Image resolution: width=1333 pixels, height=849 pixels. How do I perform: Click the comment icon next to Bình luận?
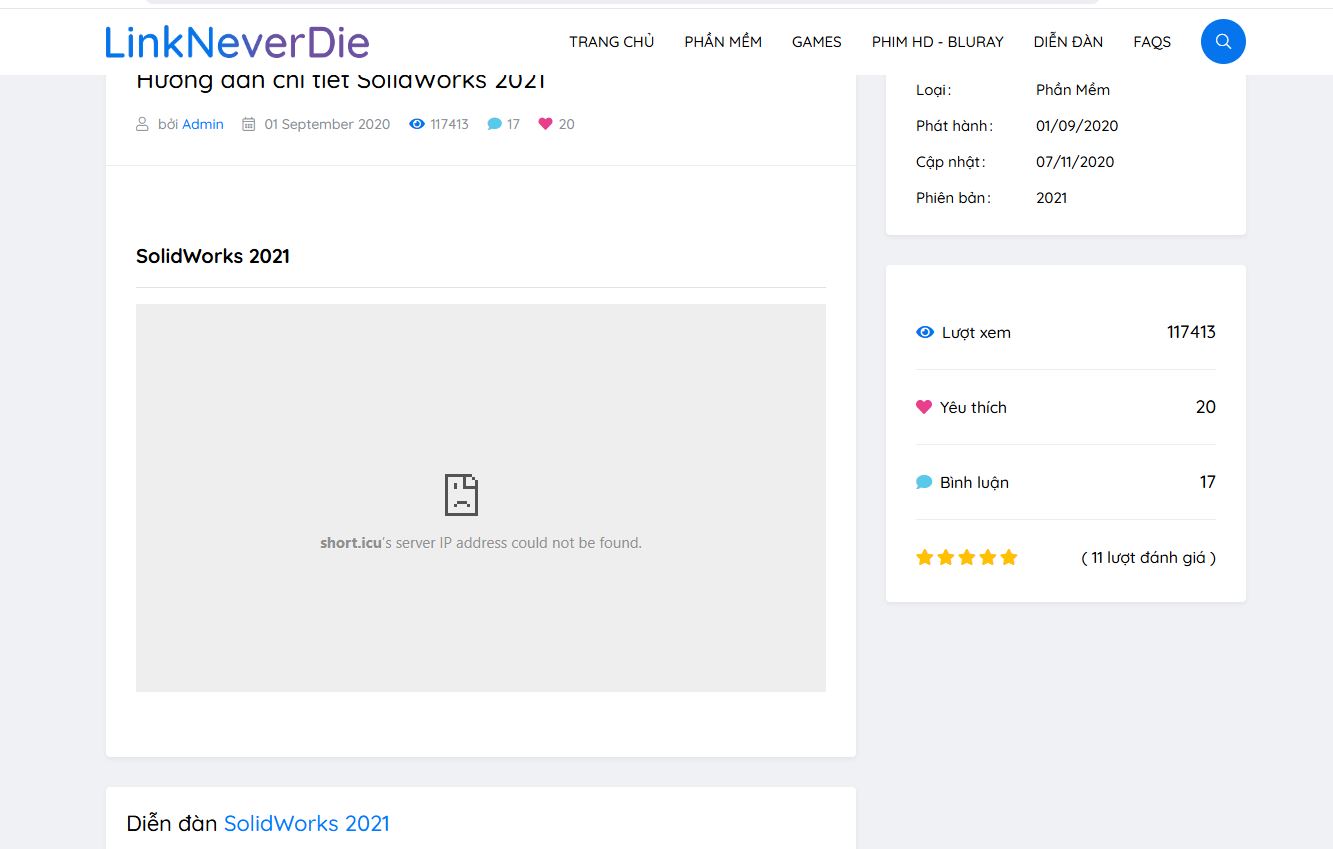tap(924, 482)
